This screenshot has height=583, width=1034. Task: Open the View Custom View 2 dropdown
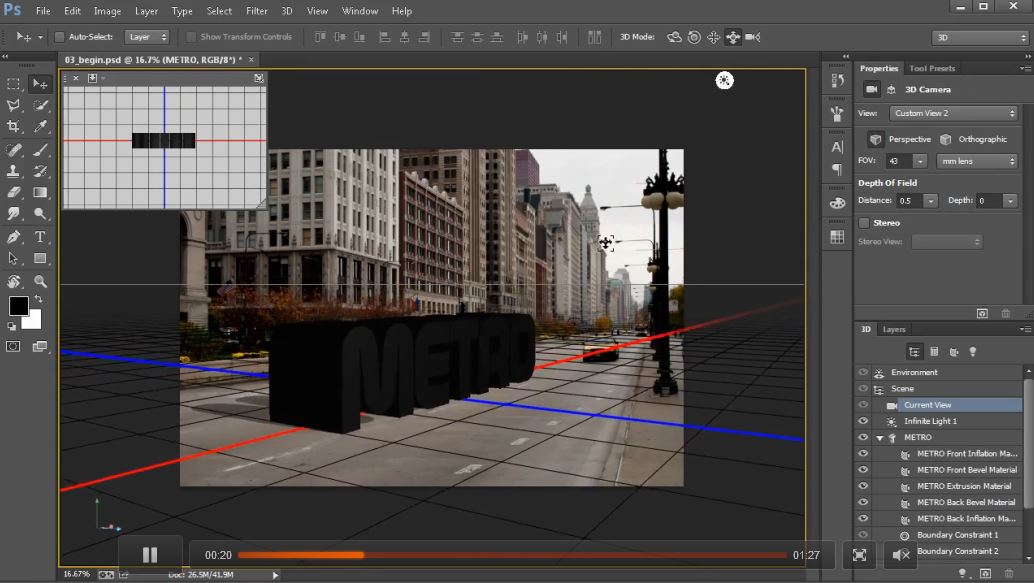pyautogui.click(x=954, y=113)
